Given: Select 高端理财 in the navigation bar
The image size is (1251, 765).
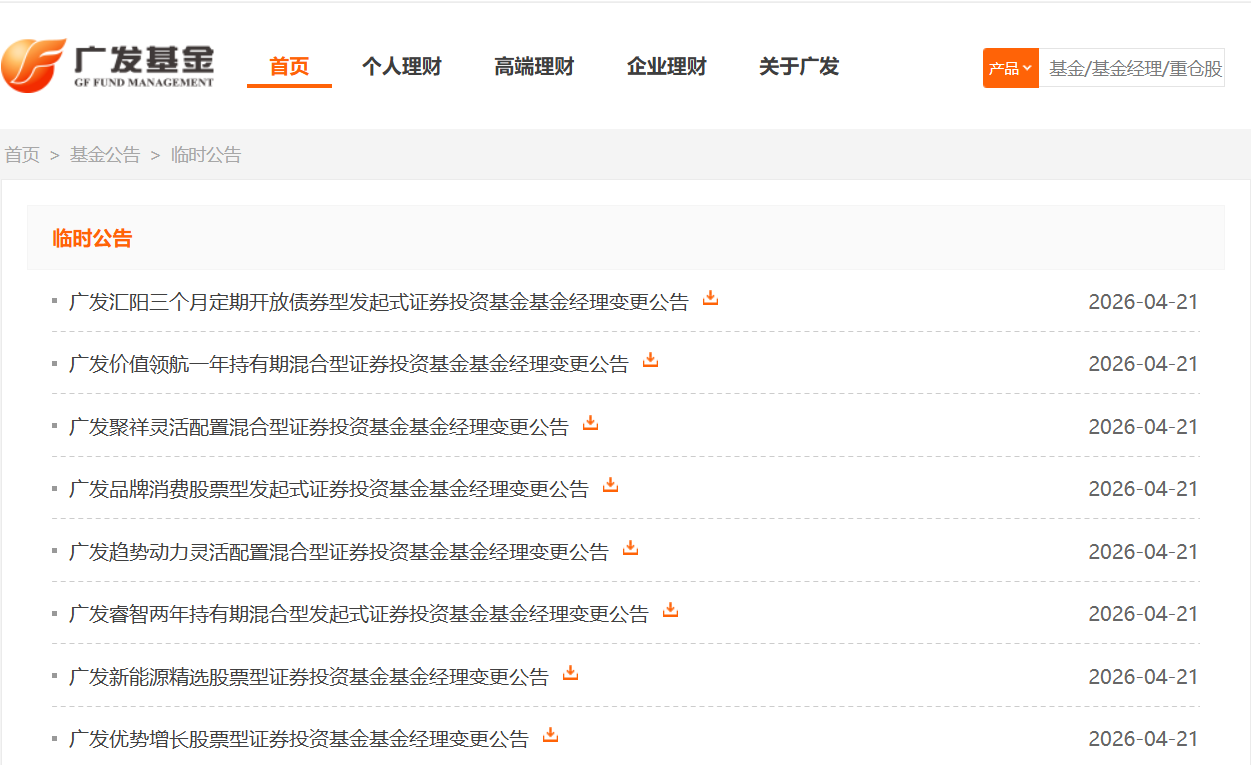Looking at the screenshot, I should click(x=534, y=67).
